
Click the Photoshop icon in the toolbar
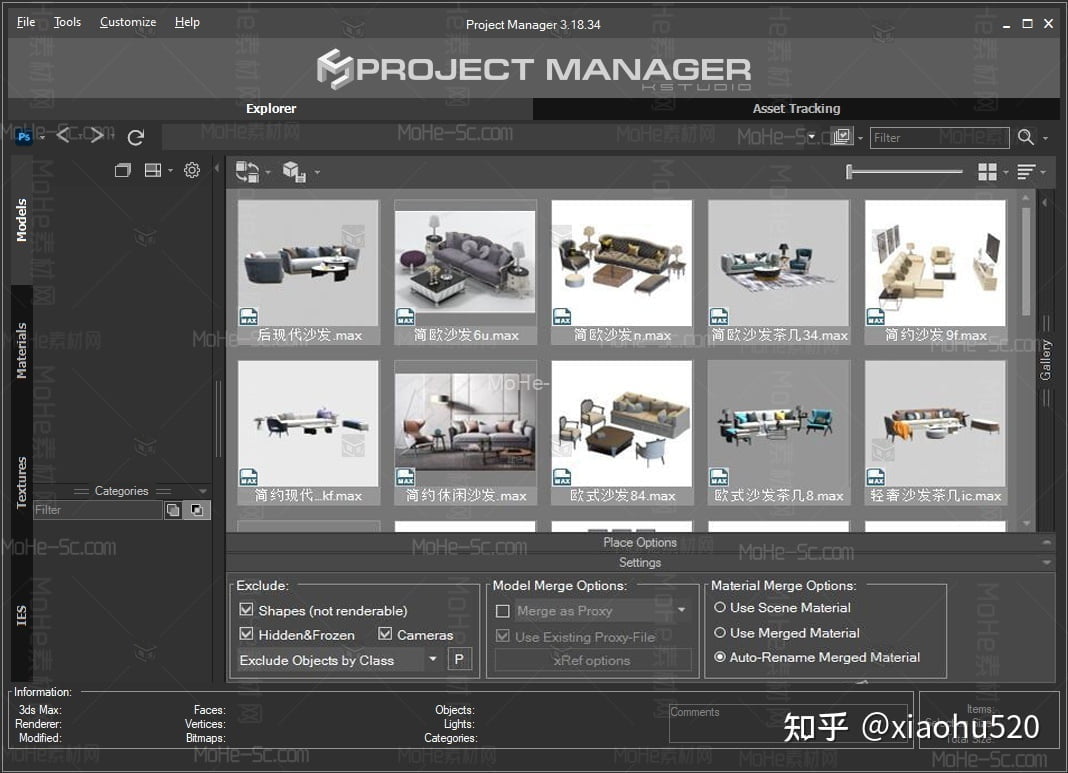click(x=24, y=137)
